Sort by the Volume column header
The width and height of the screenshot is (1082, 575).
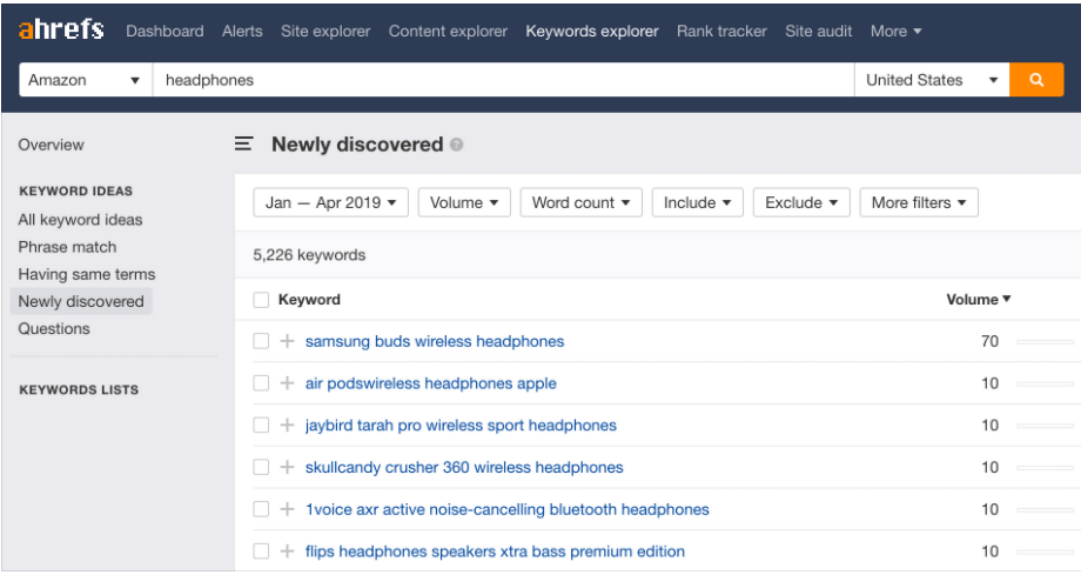[978, 300]
